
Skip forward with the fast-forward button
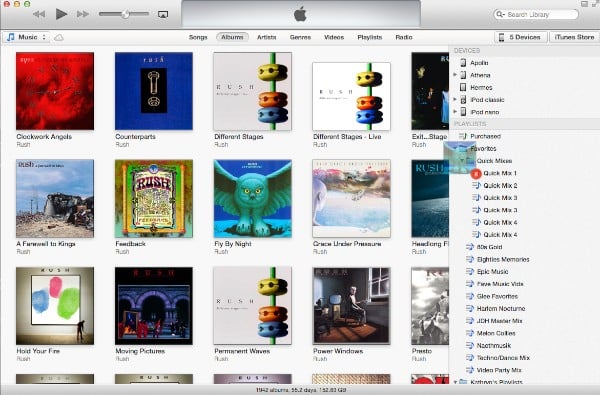(83, 14)
